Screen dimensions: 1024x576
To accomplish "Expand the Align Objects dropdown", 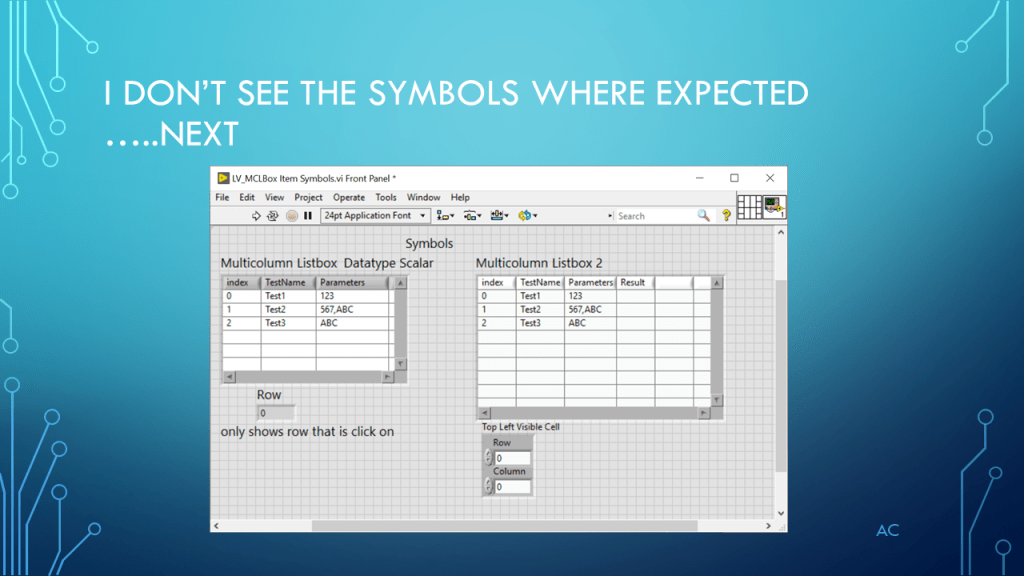I will (x=446, y=215).
